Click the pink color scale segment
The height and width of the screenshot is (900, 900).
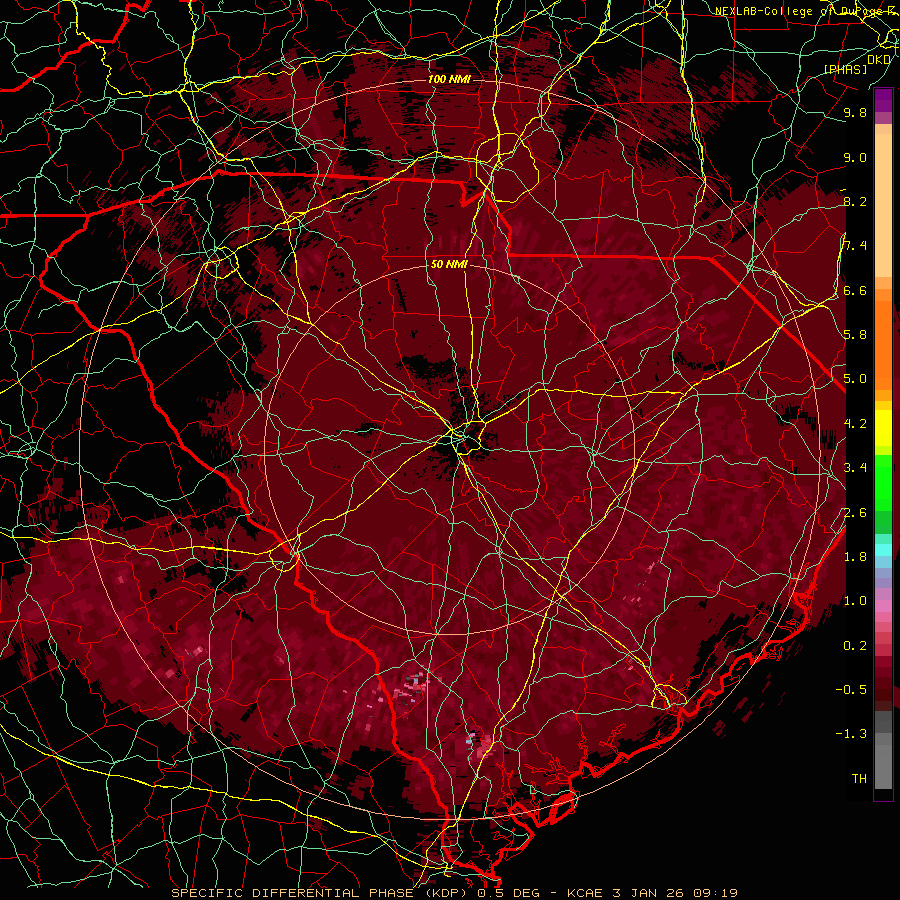click(883, 606)
